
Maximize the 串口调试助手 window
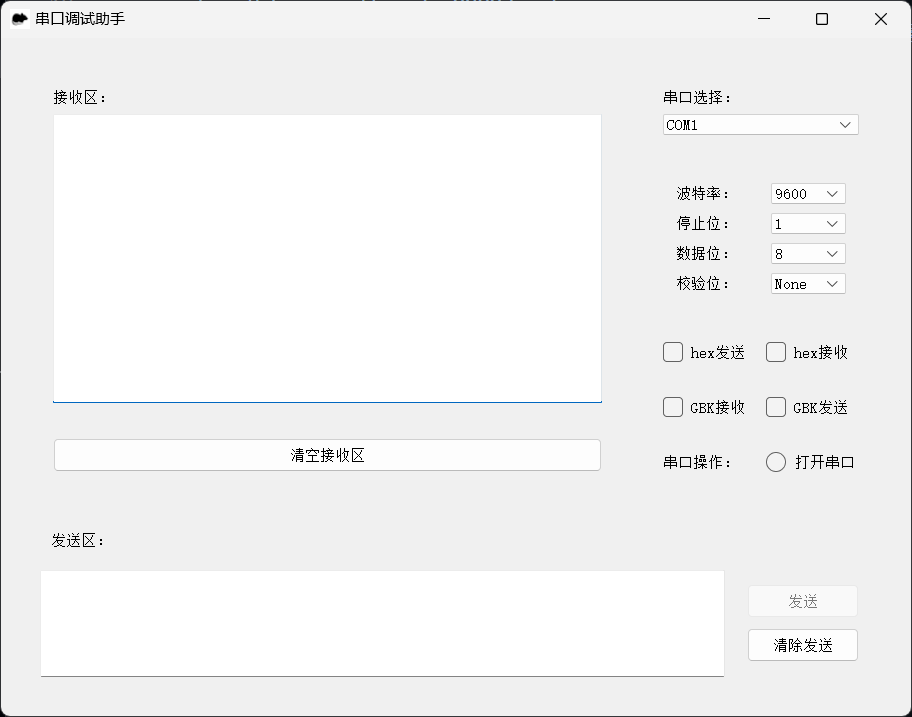pos(822,19)
